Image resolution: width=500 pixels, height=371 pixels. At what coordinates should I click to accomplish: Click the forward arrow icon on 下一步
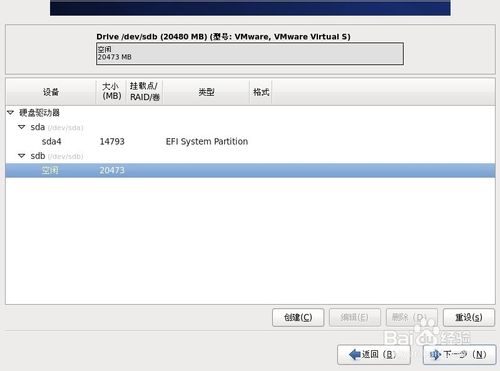(435, 355)
